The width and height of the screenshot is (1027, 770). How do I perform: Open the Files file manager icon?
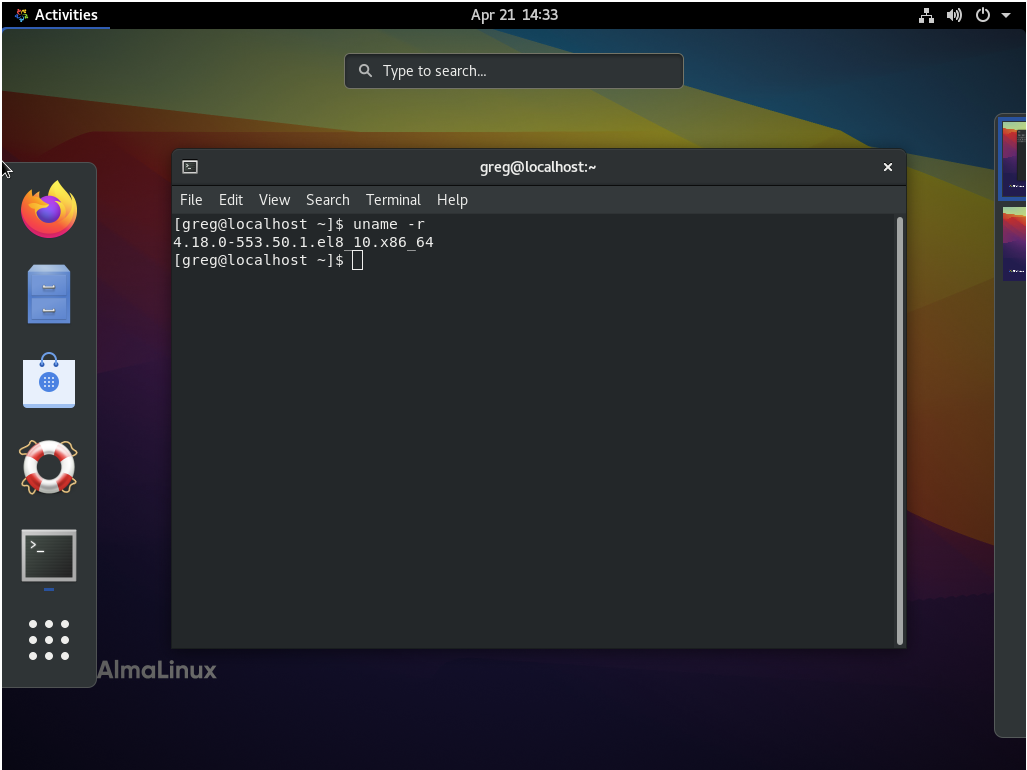point(49,294)
